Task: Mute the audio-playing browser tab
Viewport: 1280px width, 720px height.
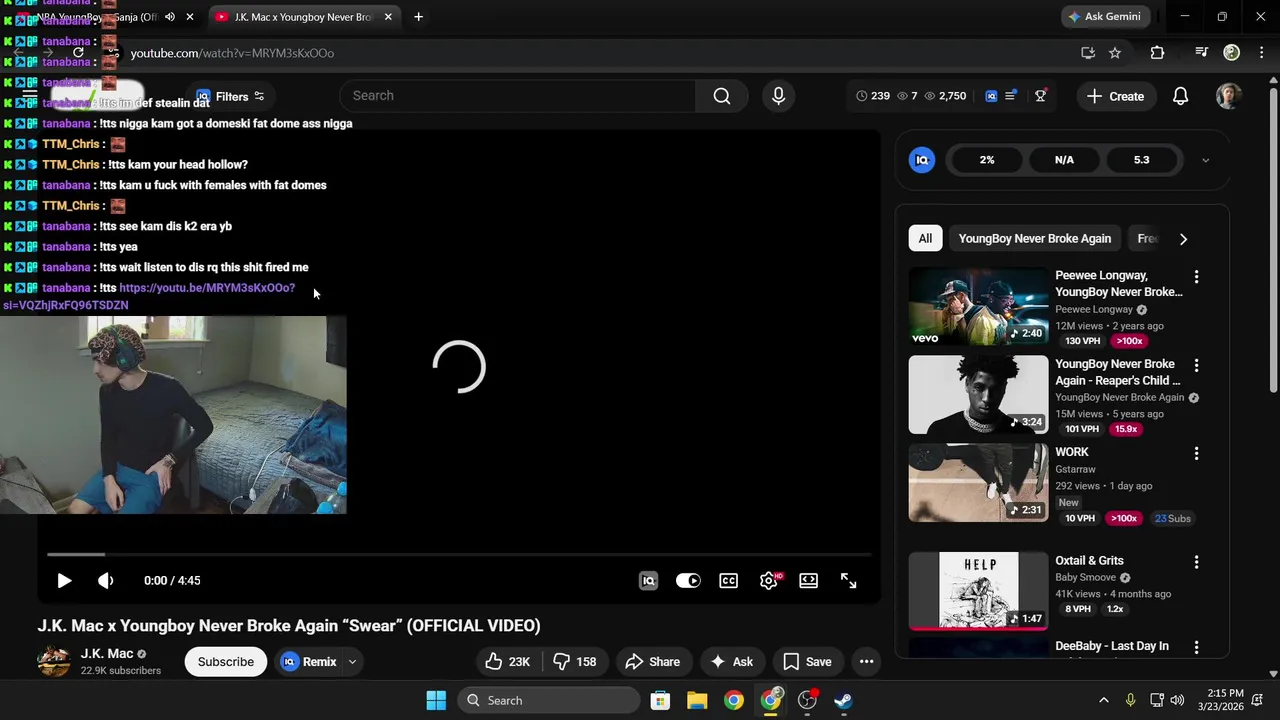Action: pyautogui.click(x=170, y=17)
